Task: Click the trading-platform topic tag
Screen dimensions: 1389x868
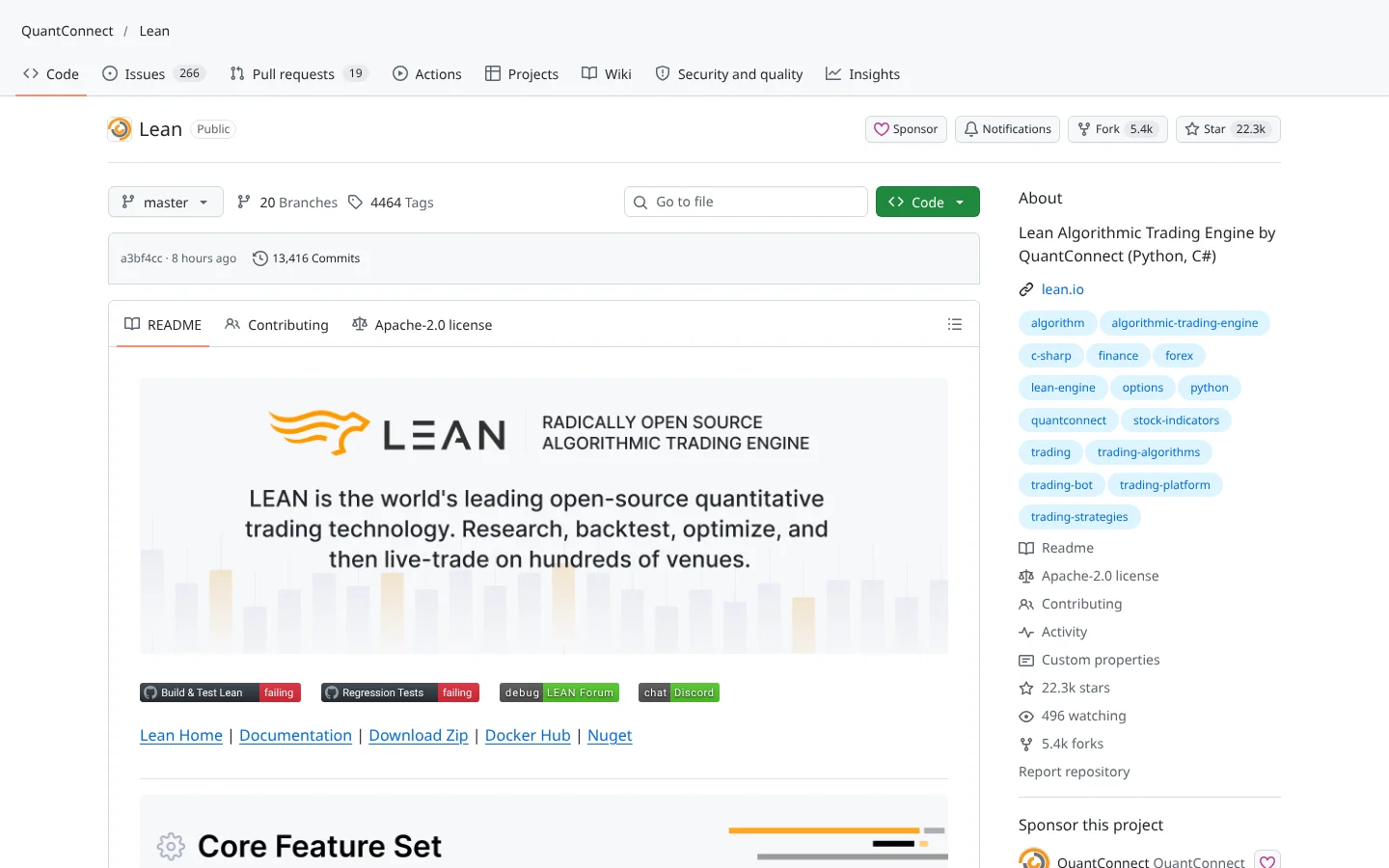Action: tap(1165, 485)
